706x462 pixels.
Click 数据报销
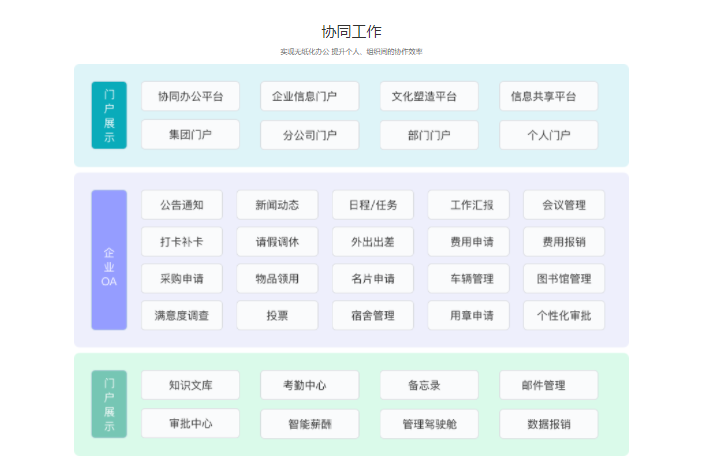point(548,424)
